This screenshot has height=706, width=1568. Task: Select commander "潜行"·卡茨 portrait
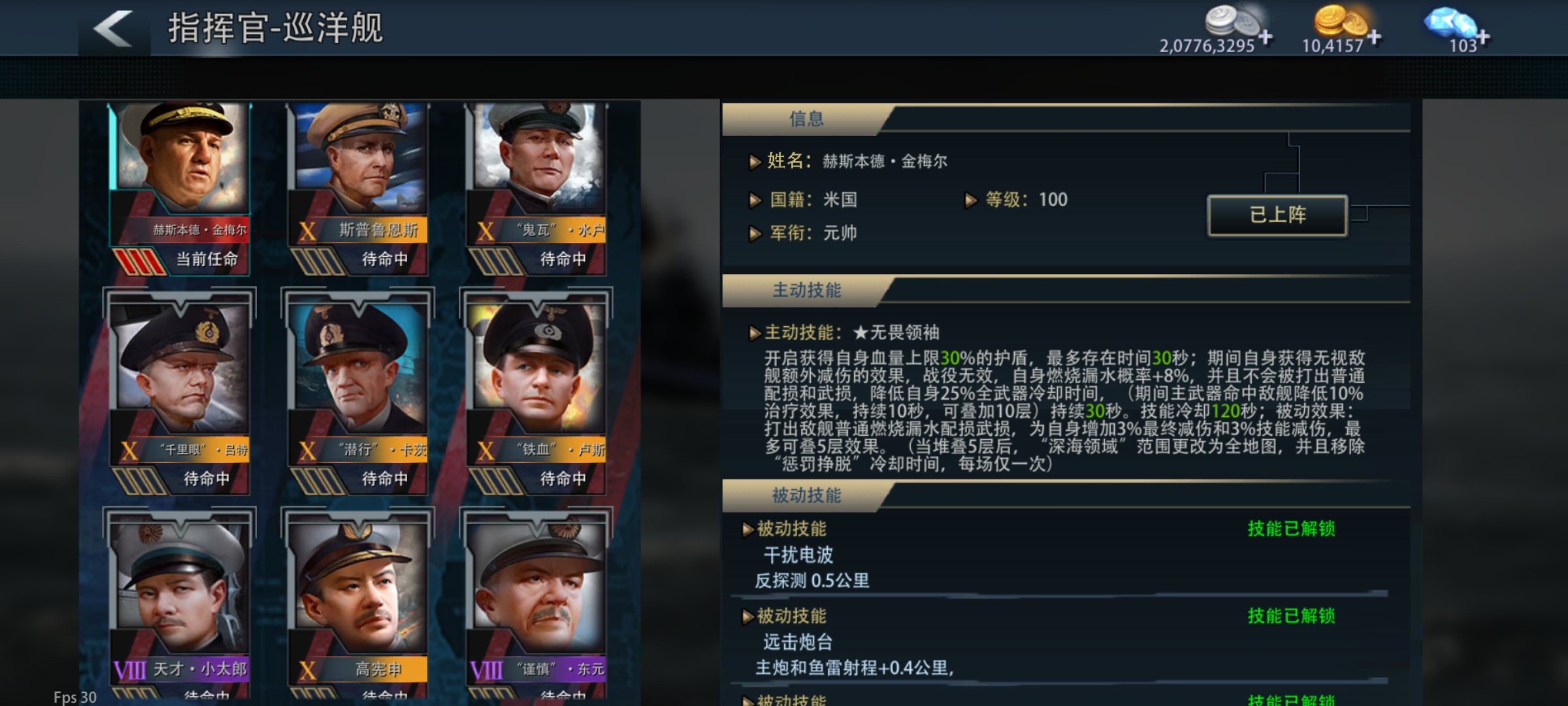click(358, 392)
